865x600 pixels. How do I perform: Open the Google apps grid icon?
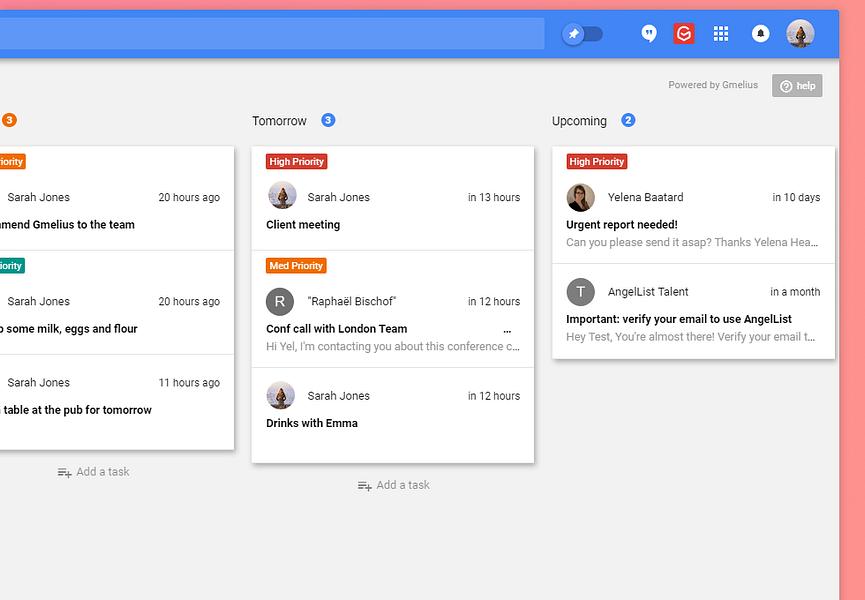[720, 34]
